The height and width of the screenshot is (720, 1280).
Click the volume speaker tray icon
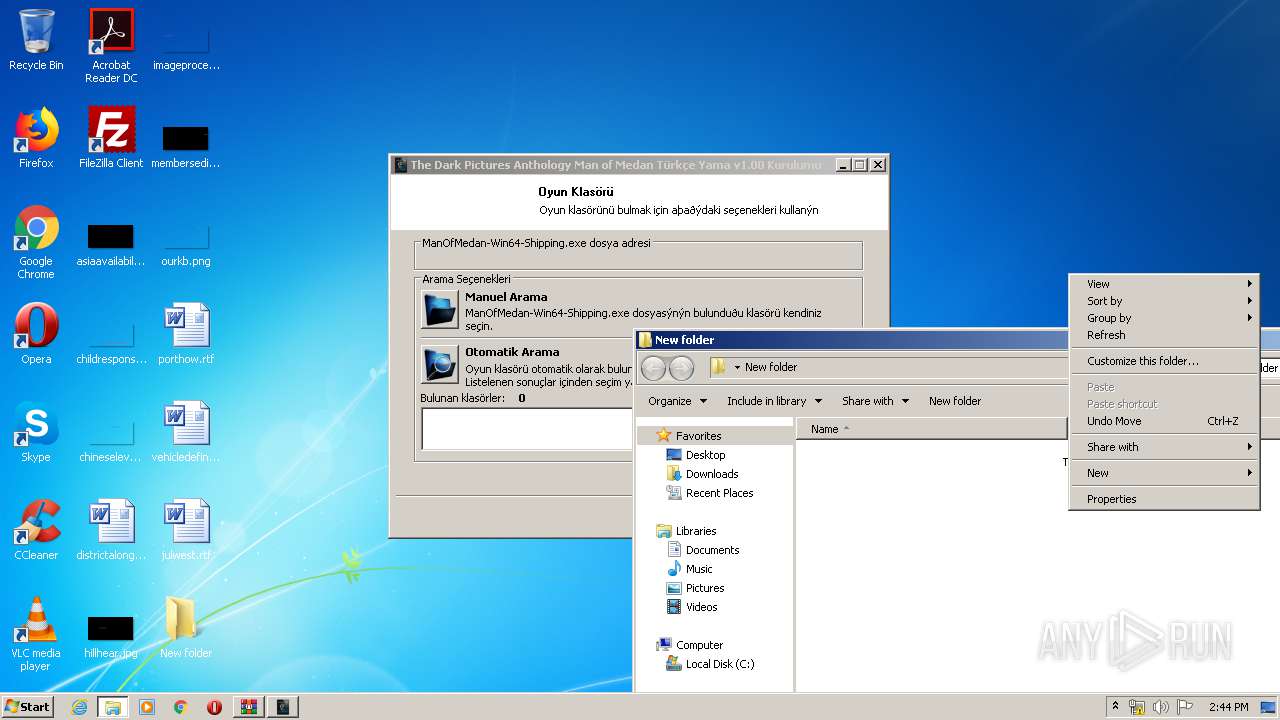tap(1161, 707)
